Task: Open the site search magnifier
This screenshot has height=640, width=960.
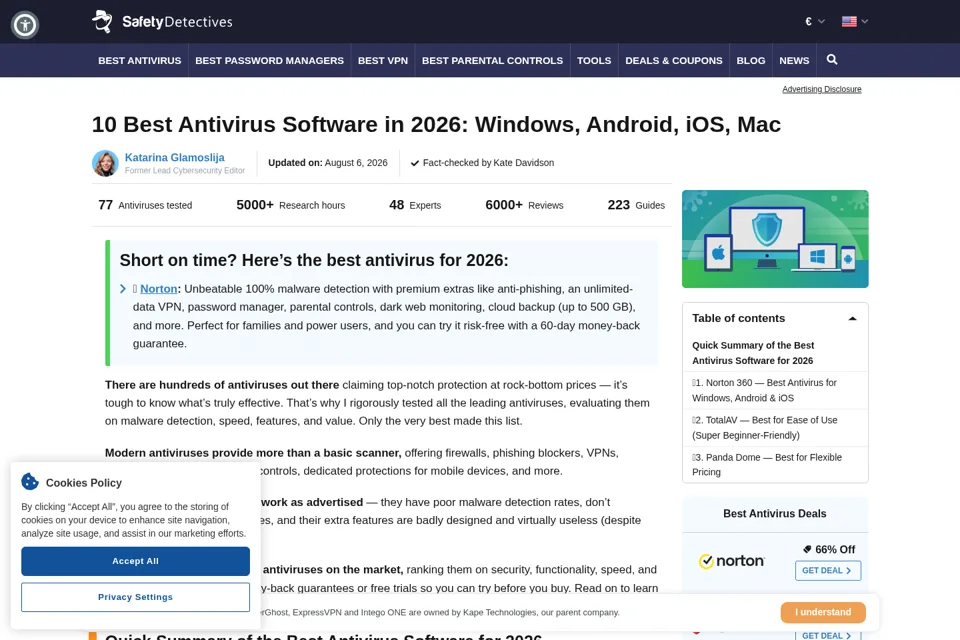Action: click(x=831, y=59)
